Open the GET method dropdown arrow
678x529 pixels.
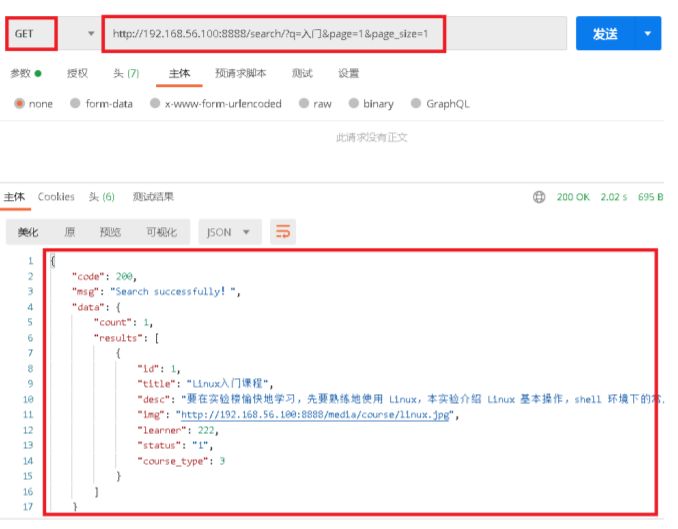pyautogui.click(x=91, y=33)
